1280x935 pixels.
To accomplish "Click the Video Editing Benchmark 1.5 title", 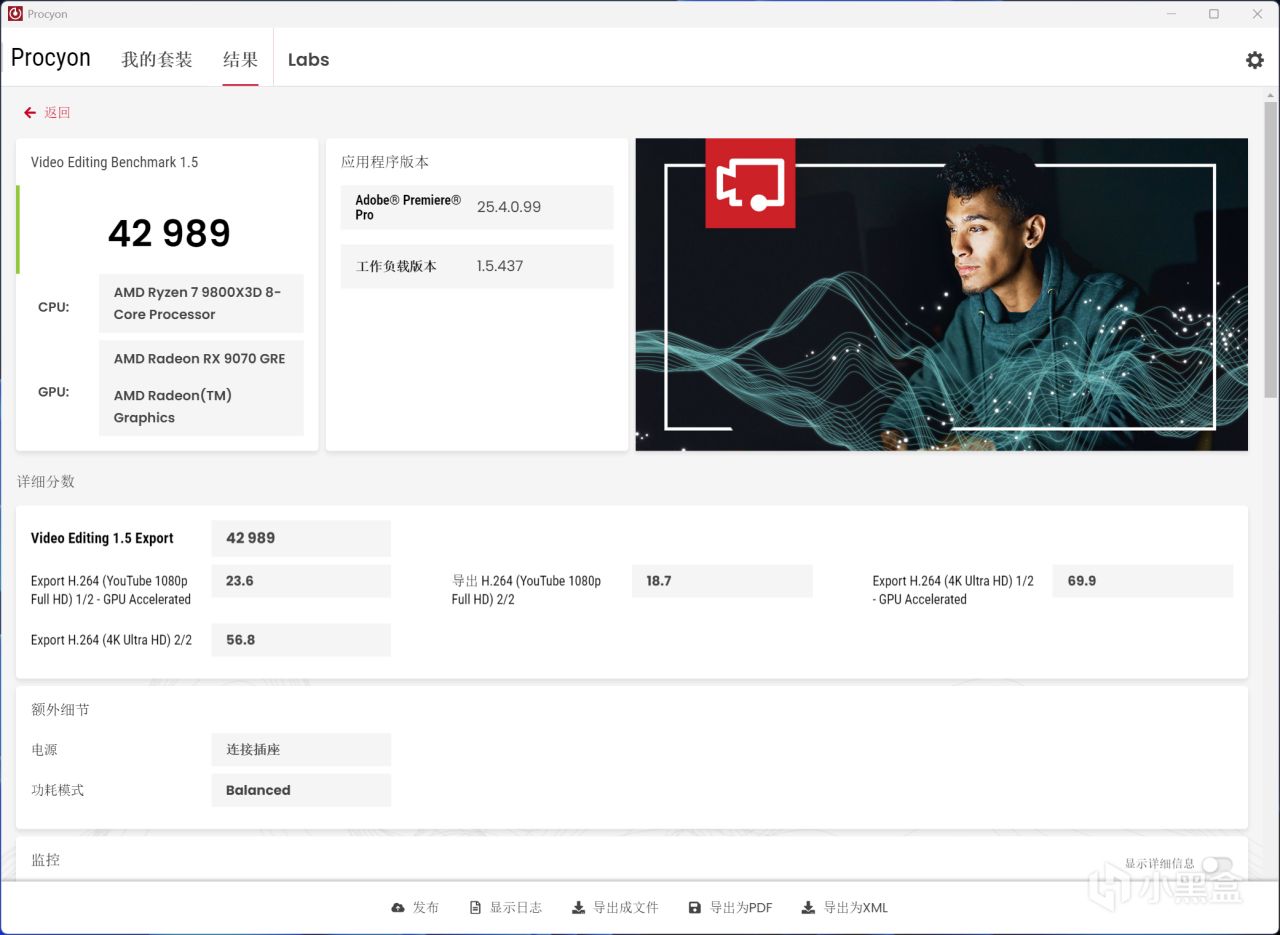I will (x=114, y=162).
